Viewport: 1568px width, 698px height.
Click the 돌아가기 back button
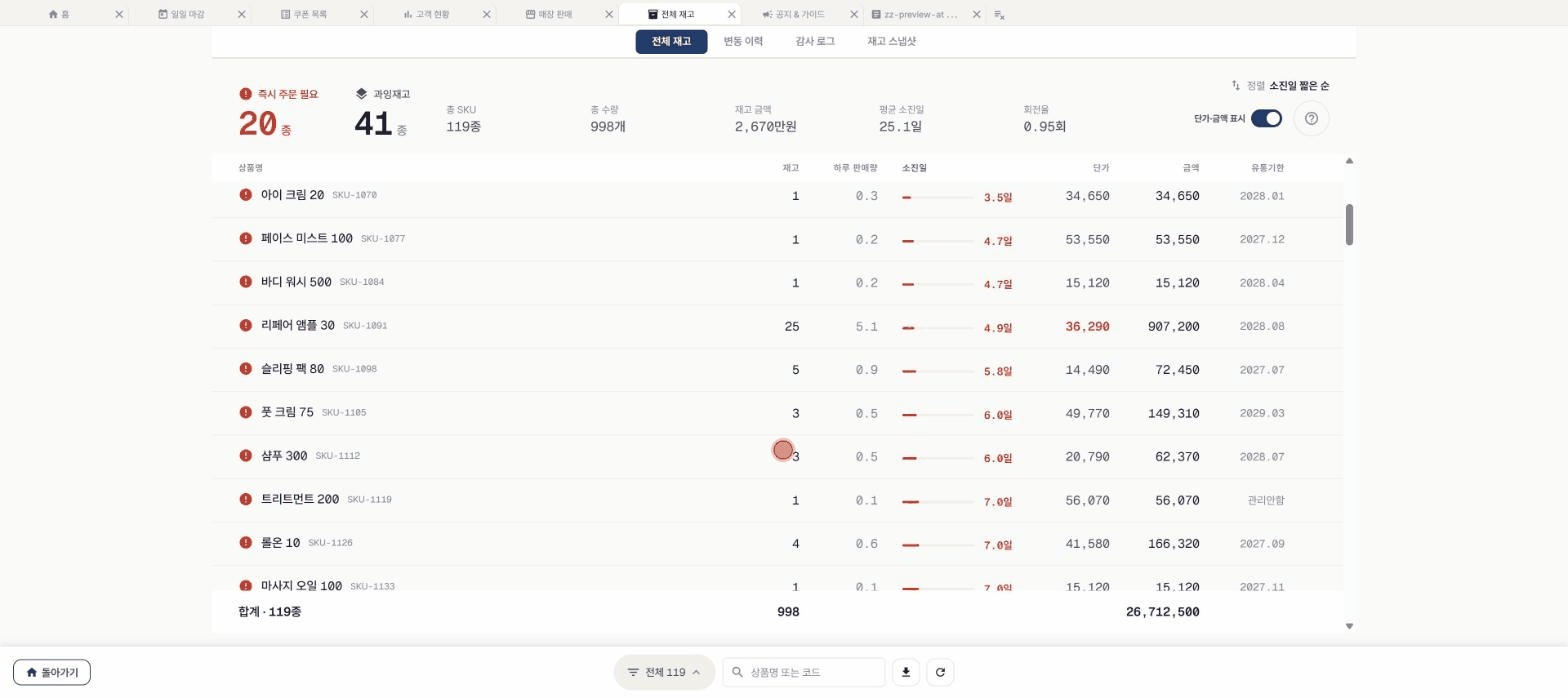click(52, 672)
